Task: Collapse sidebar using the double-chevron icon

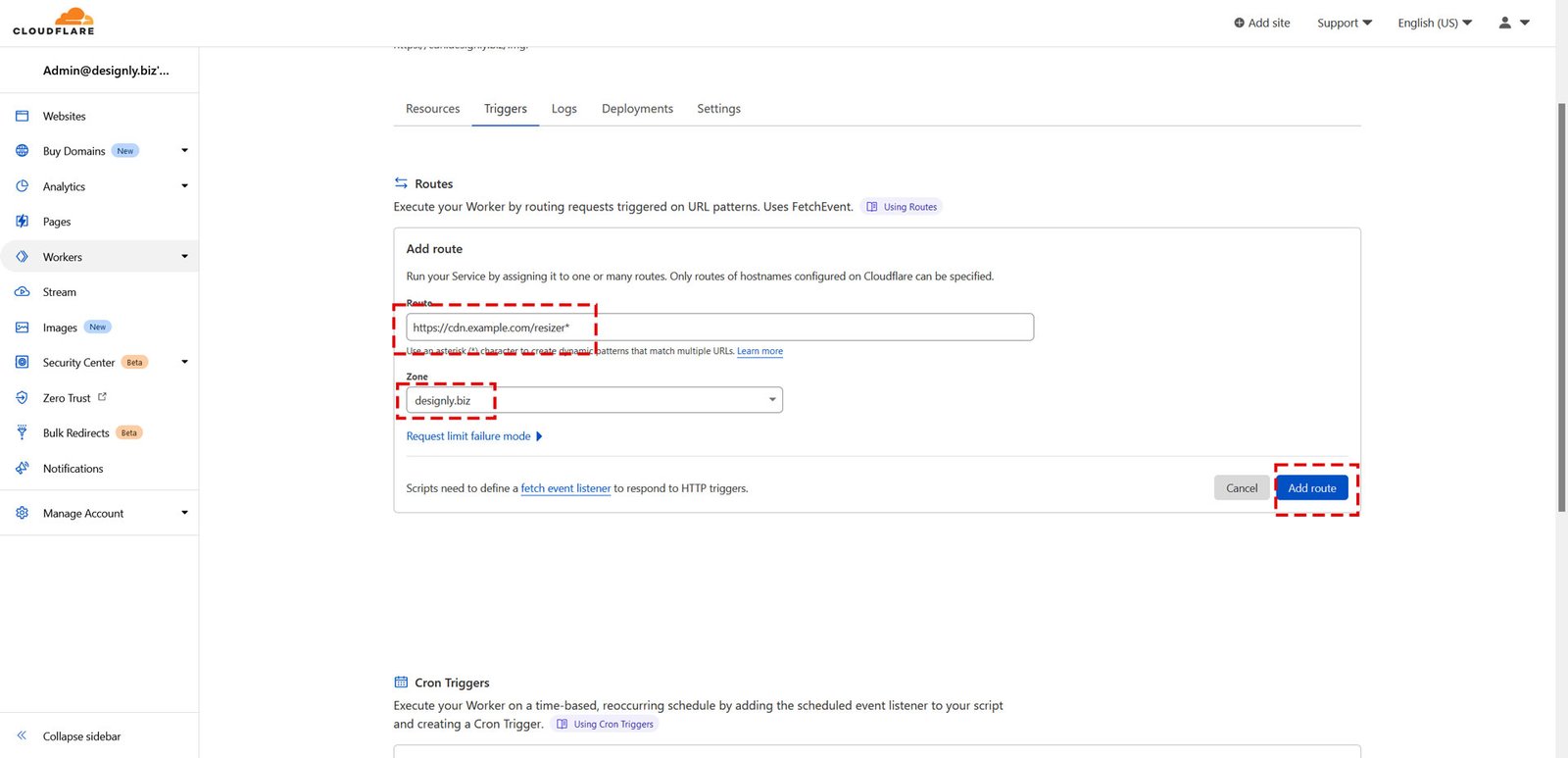Action: click(22, 735)
